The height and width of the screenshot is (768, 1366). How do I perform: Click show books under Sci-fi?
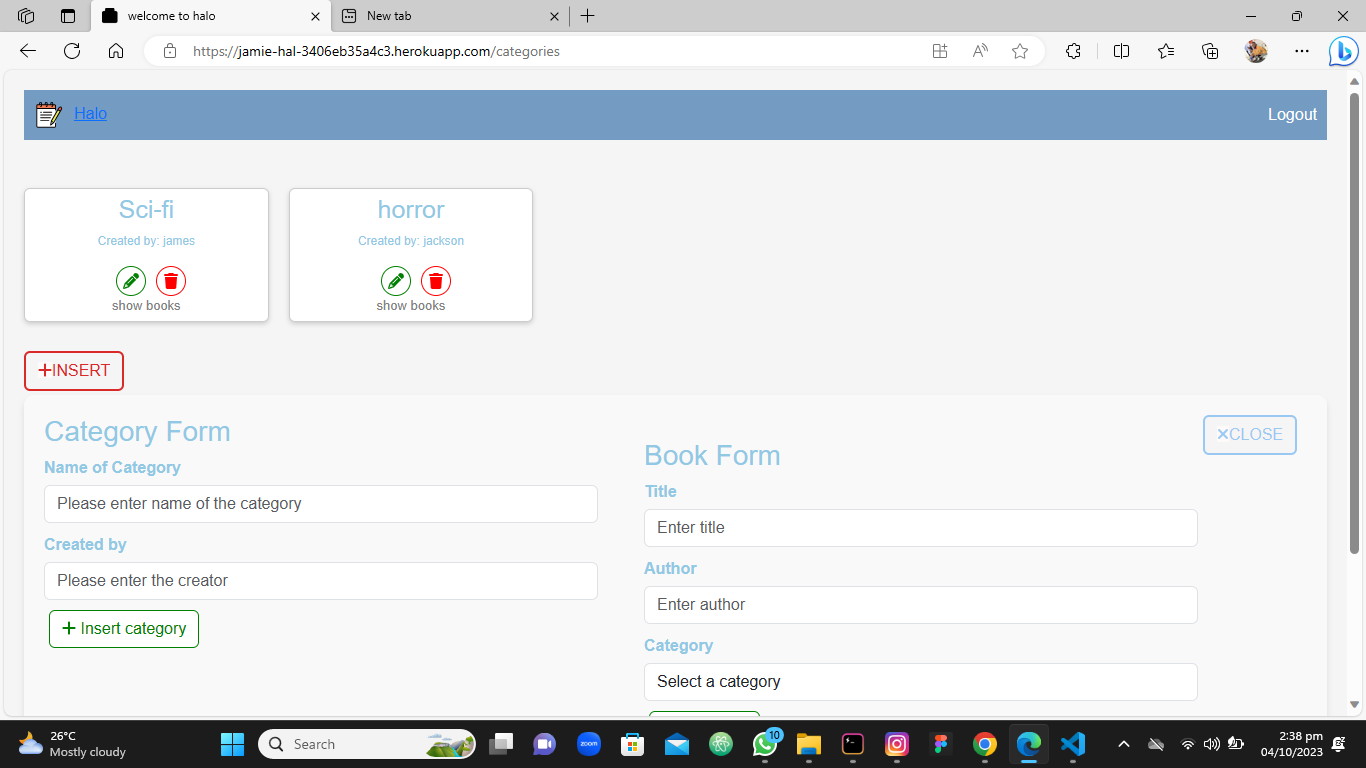point(146,305)
